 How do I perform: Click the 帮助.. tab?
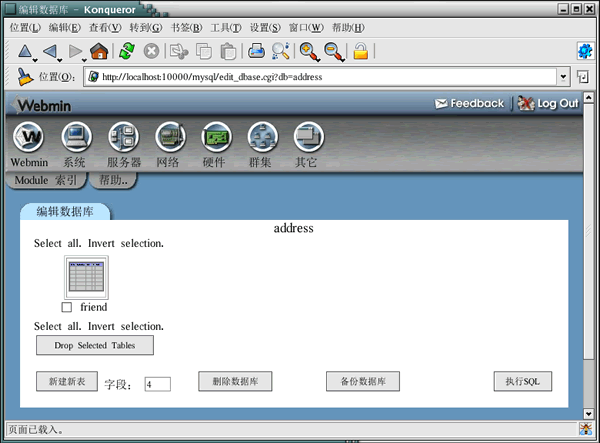point(113,180)
